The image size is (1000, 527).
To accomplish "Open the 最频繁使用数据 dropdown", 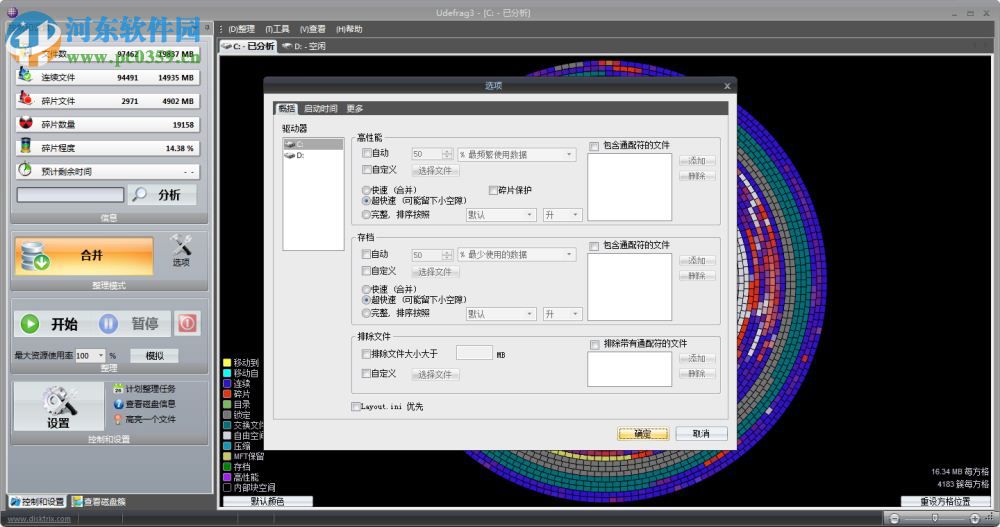I will (517, 154).
